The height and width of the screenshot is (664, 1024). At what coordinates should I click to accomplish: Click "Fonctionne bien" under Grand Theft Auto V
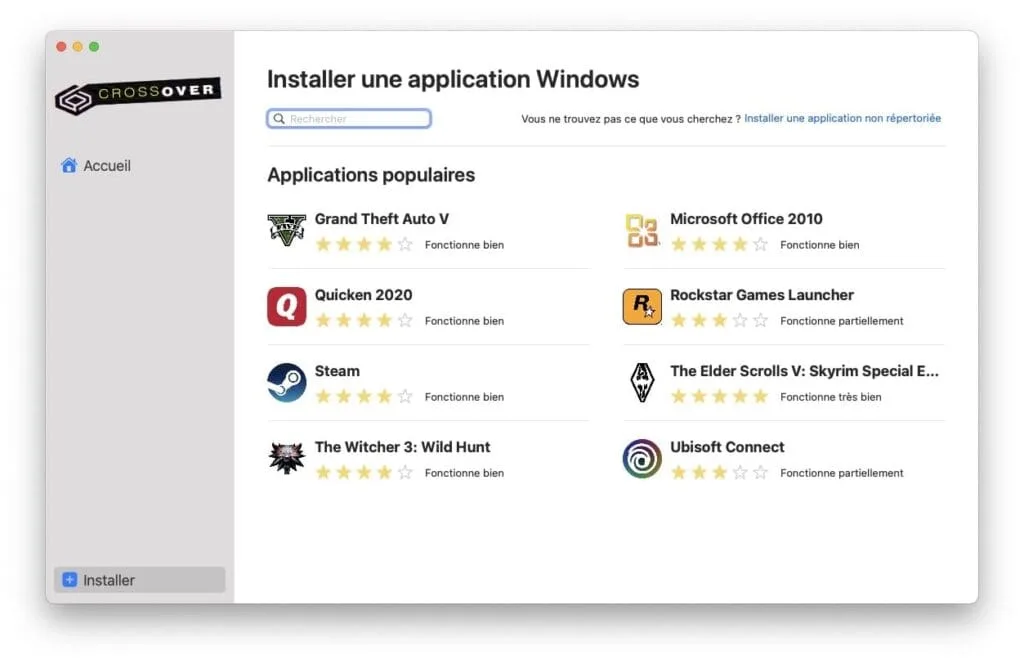pyautogui.click(x=464, y=245)
